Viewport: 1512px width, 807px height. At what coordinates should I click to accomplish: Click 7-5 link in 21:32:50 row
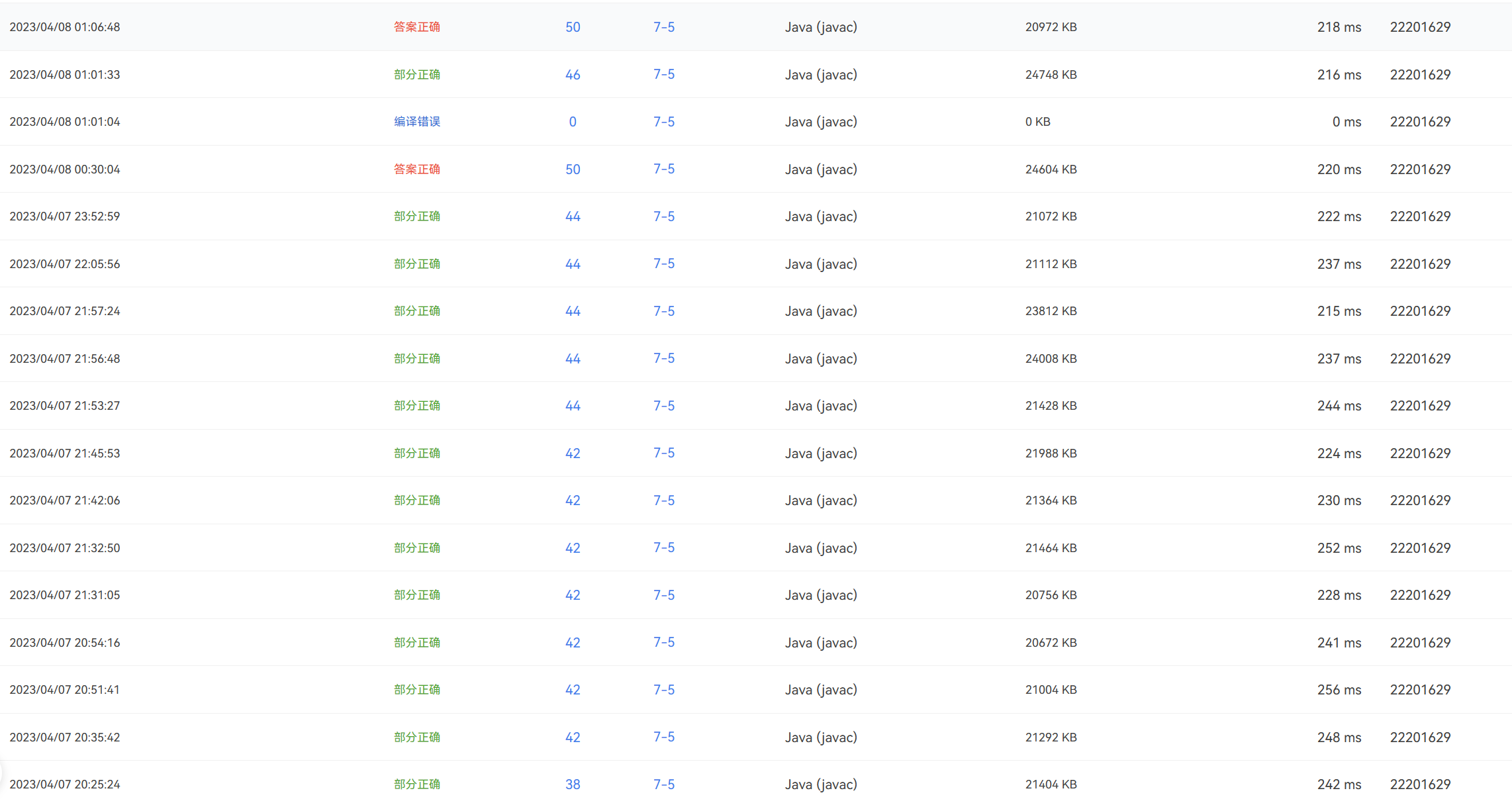[x=664, y=548]
